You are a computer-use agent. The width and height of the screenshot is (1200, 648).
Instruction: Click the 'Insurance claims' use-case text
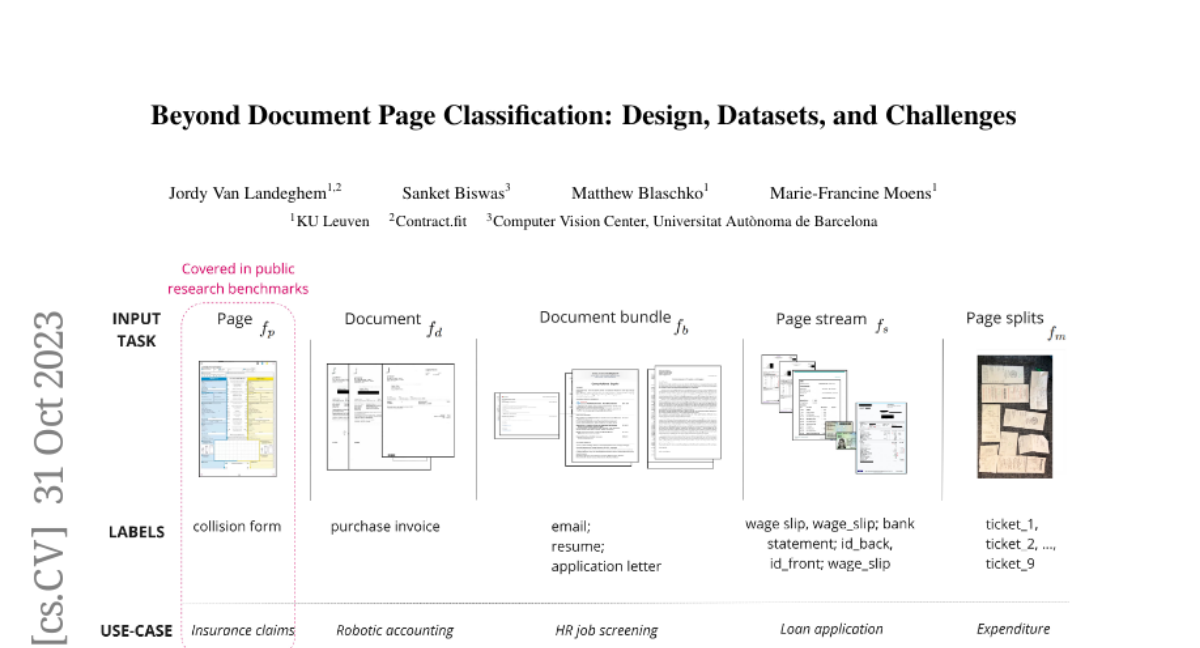coord(243,631)
